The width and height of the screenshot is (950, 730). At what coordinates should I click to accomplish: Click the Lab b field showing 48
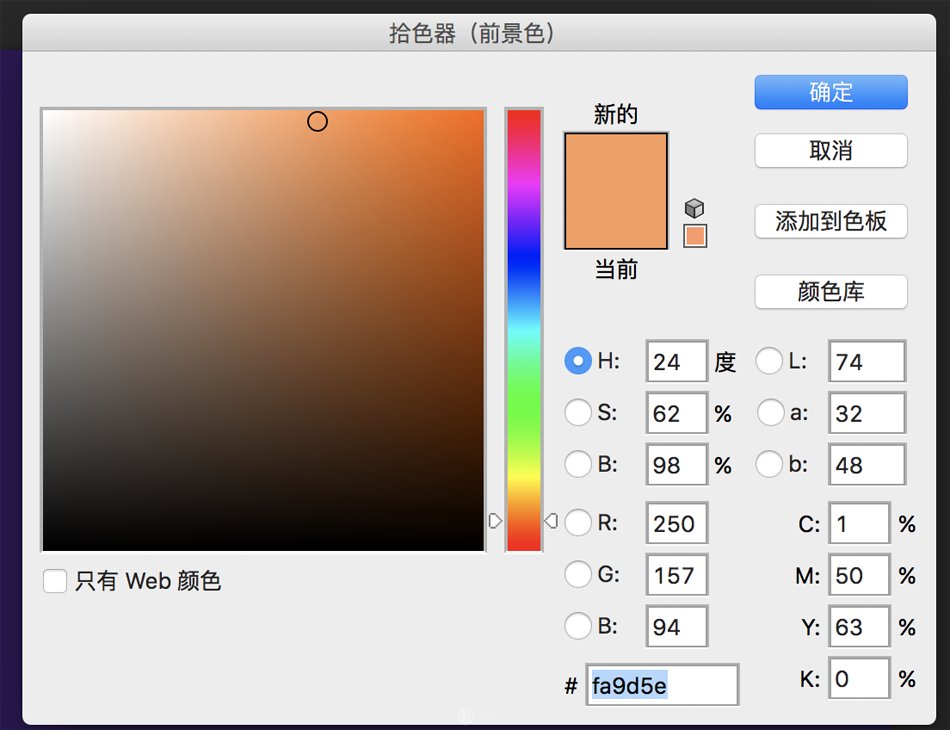coord(867,465)
